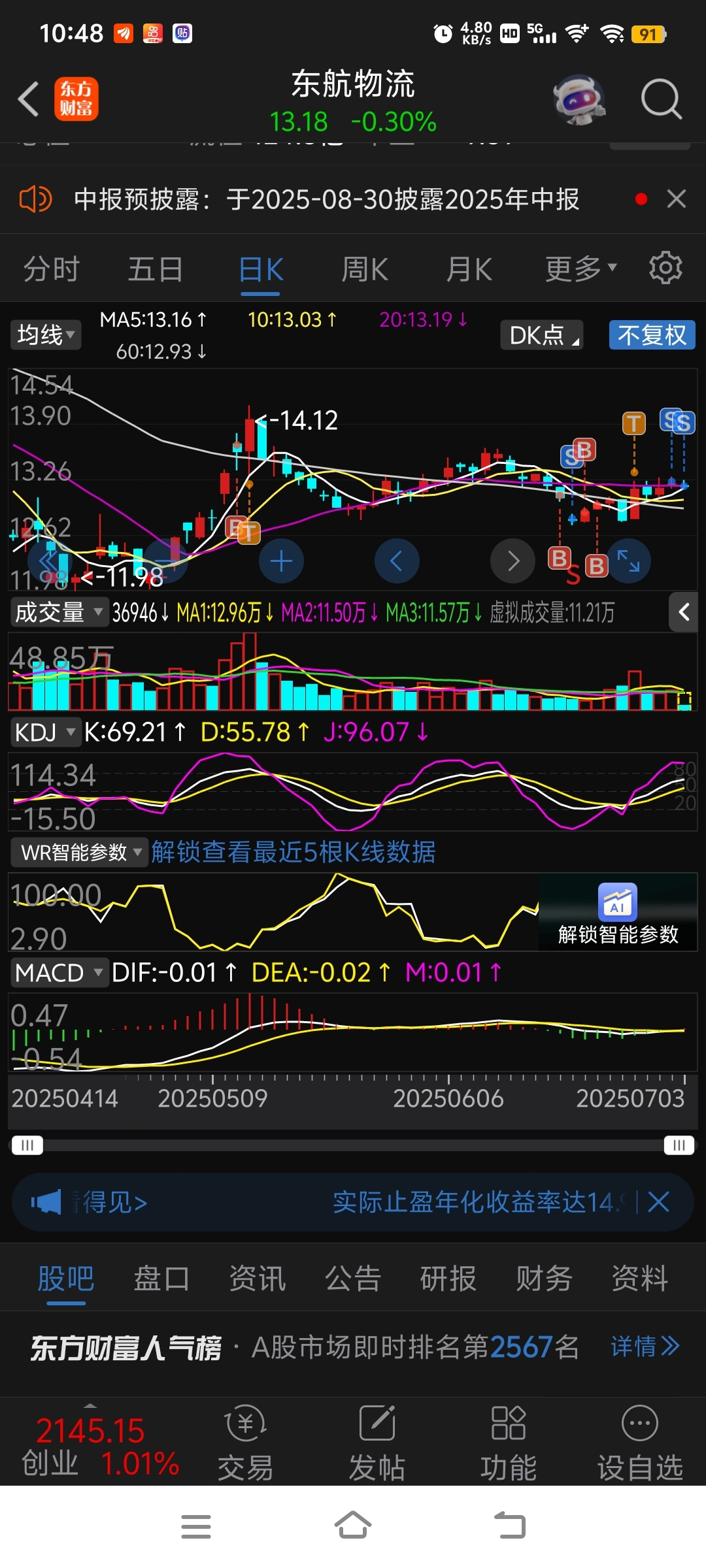706x1568 pixels.
Task: Tap the orange speaker announcement icon
Action: click(x=35, y=199)
